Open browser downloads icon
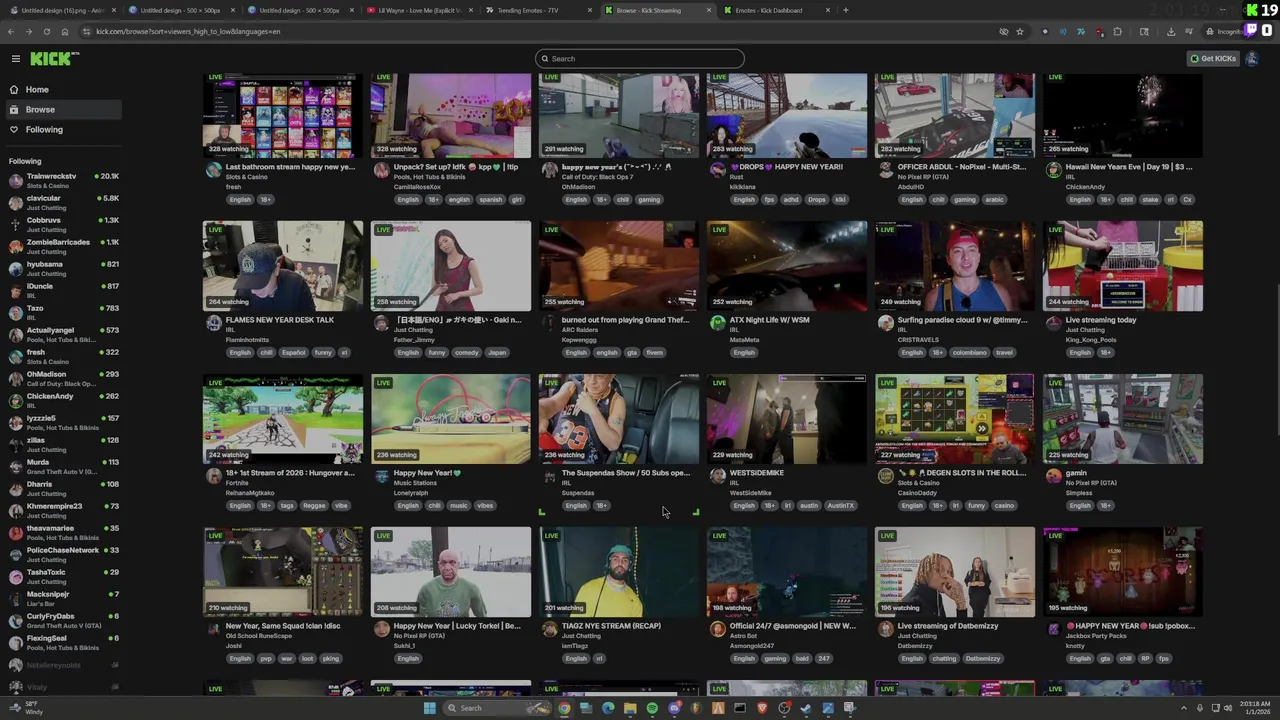1280x720 pixels. (1171, 32)
